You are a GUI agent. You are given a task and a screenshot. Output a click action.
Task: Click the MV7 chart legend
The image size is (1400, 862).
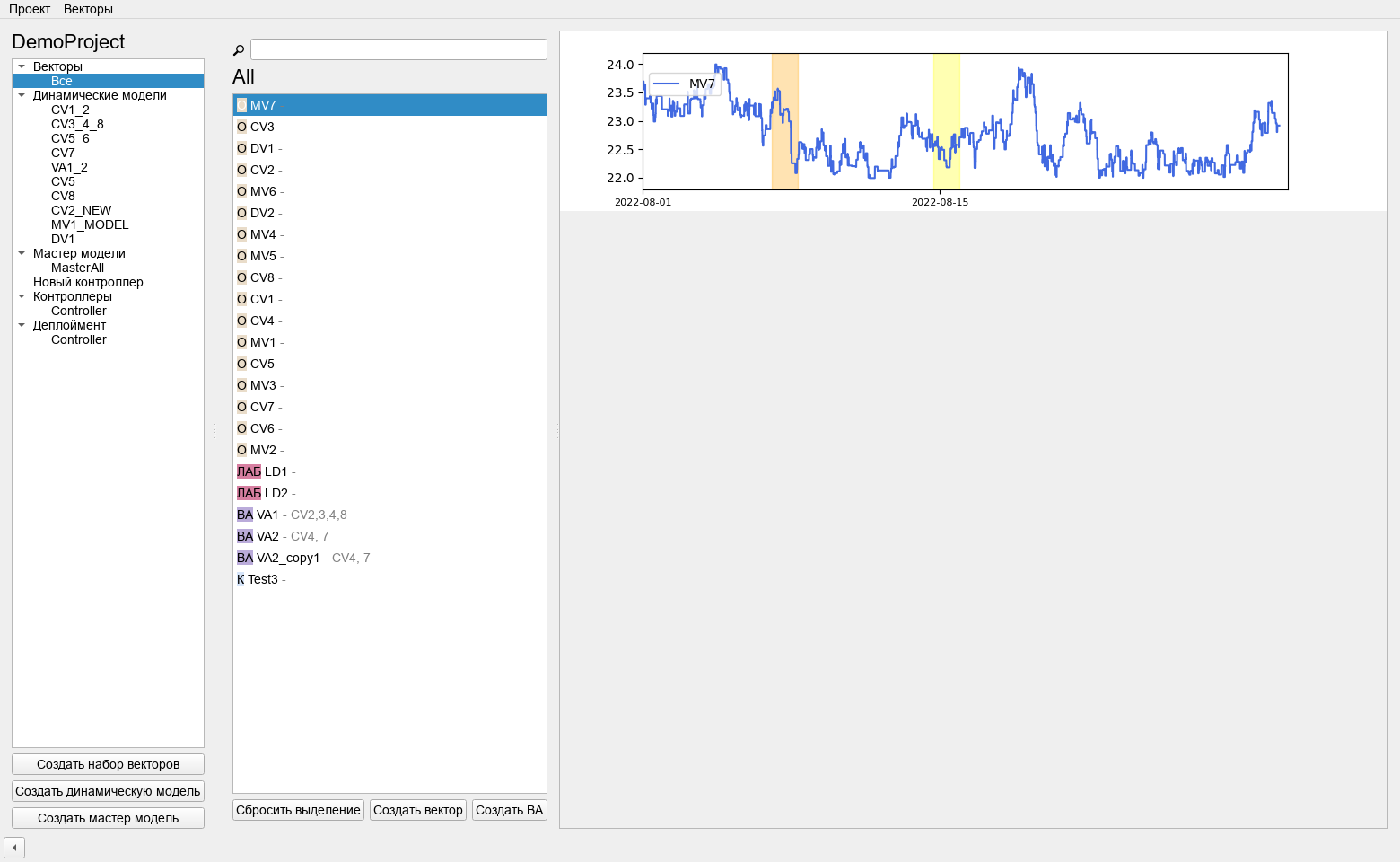(685, 84)
